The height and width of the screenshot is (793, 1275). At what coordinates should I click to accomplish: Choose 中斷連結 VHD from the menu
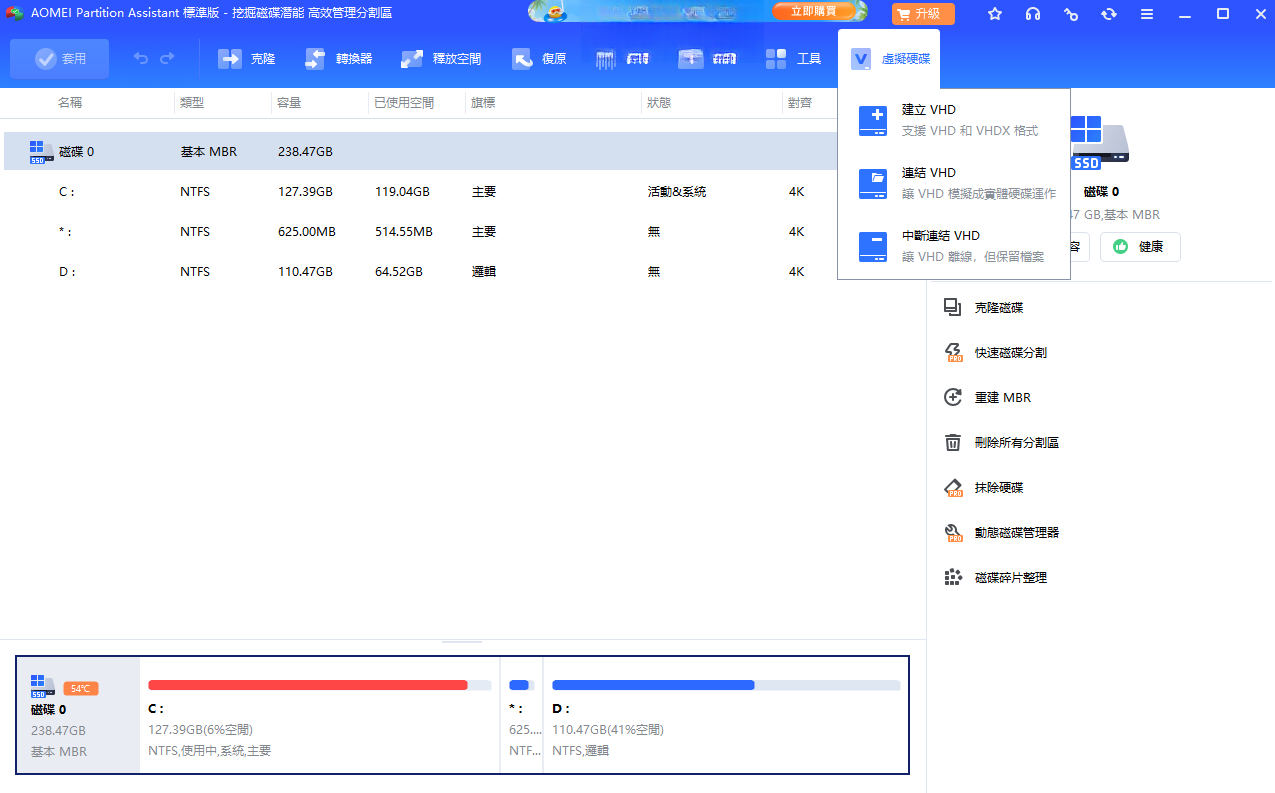(954, 247)
